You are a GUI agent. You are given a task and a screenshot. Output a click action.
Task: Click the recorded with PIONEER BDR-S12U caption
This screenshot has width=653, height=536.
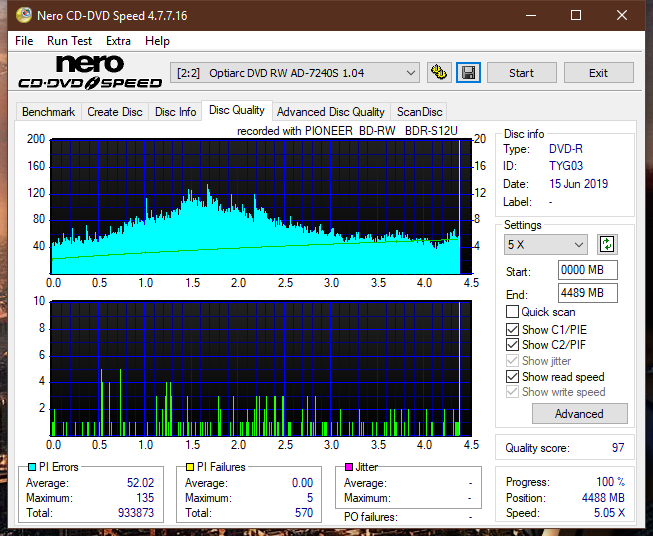tap(347, 131)
